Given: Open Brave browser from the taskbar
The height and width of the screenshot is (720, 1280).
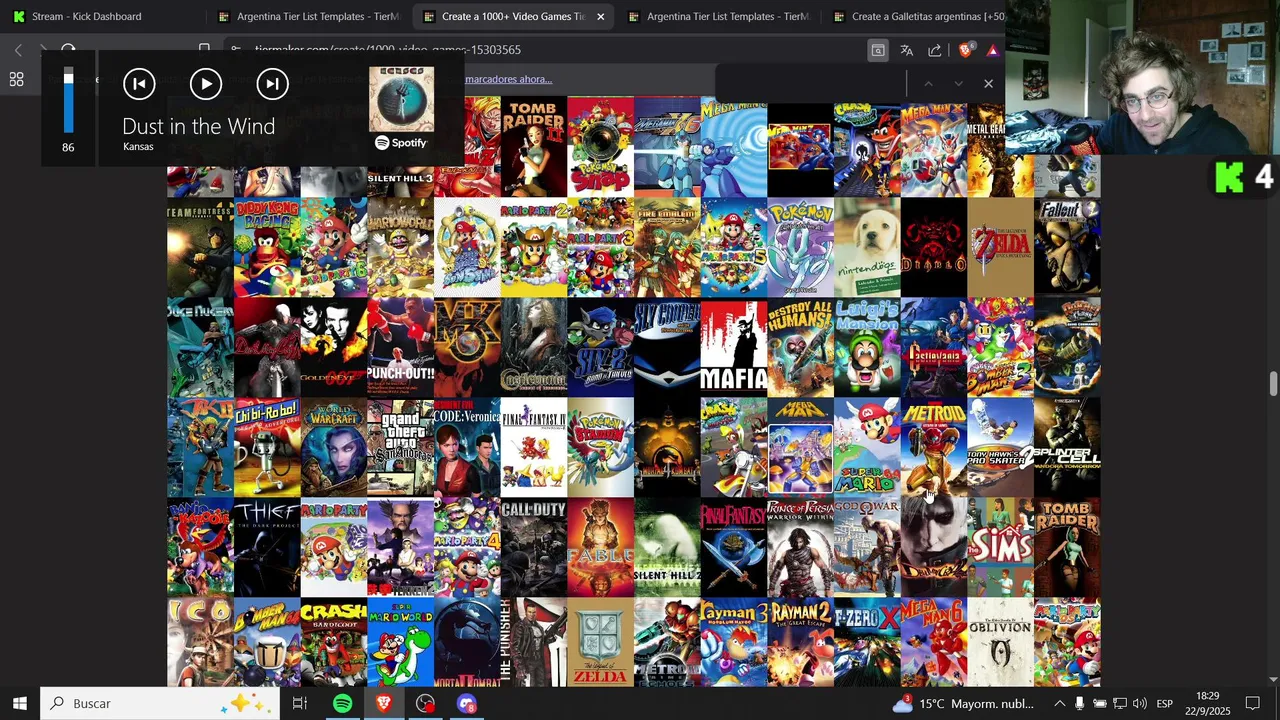Looking at the screenshot, I should pos(384,704).
